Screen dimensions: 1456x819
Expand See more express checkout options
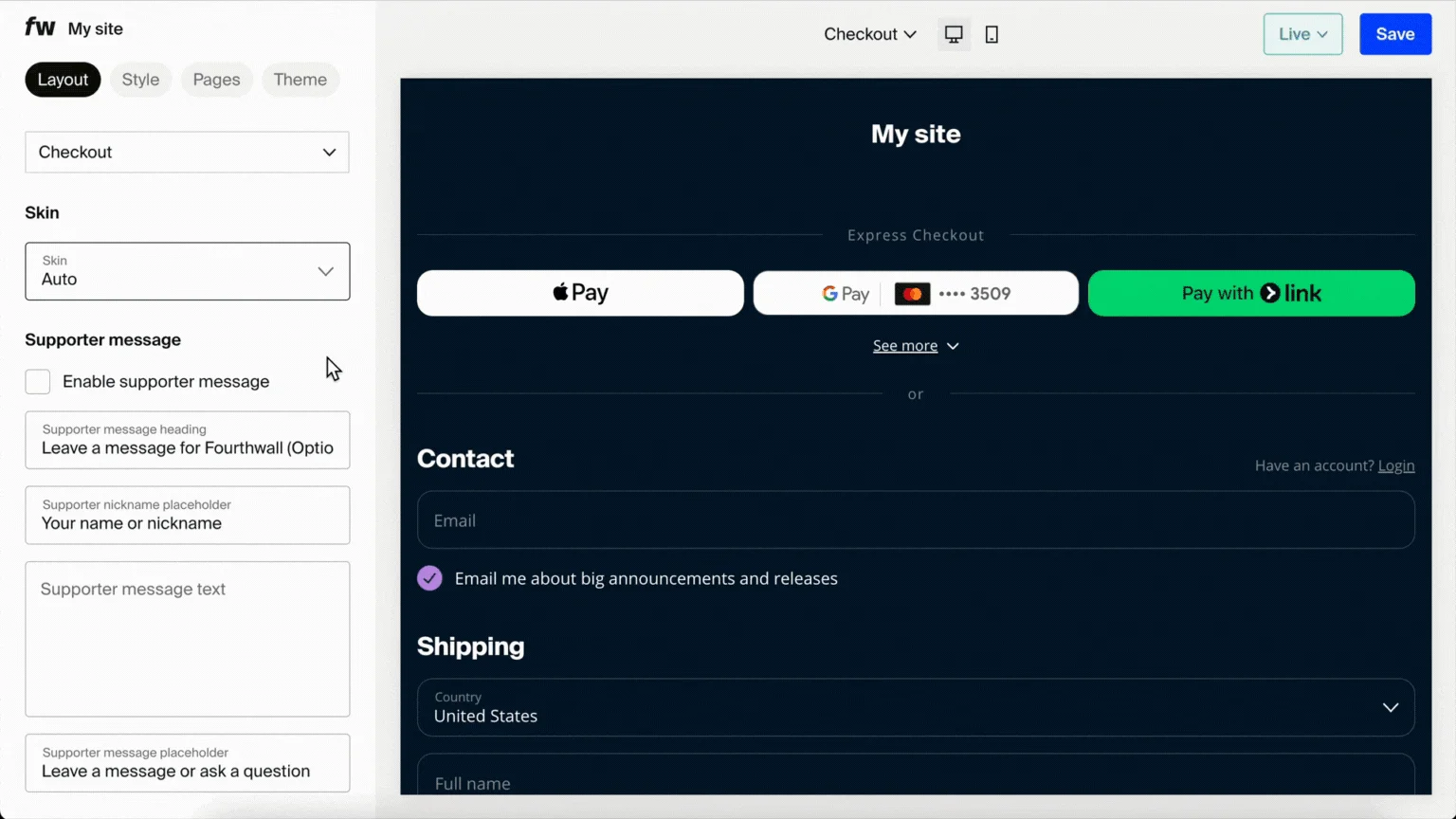[916, 346]
